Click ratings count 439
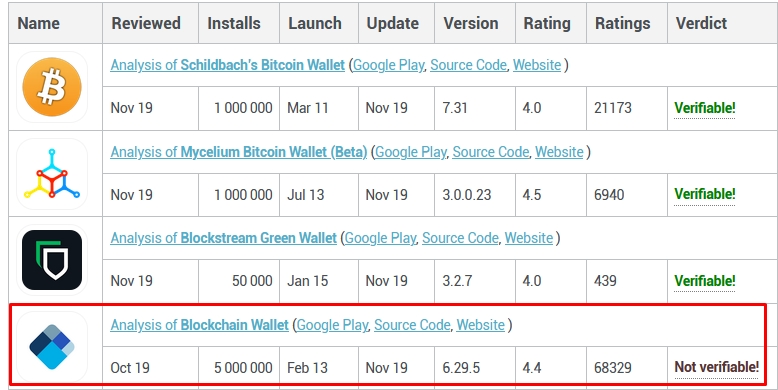 point(605,281)
